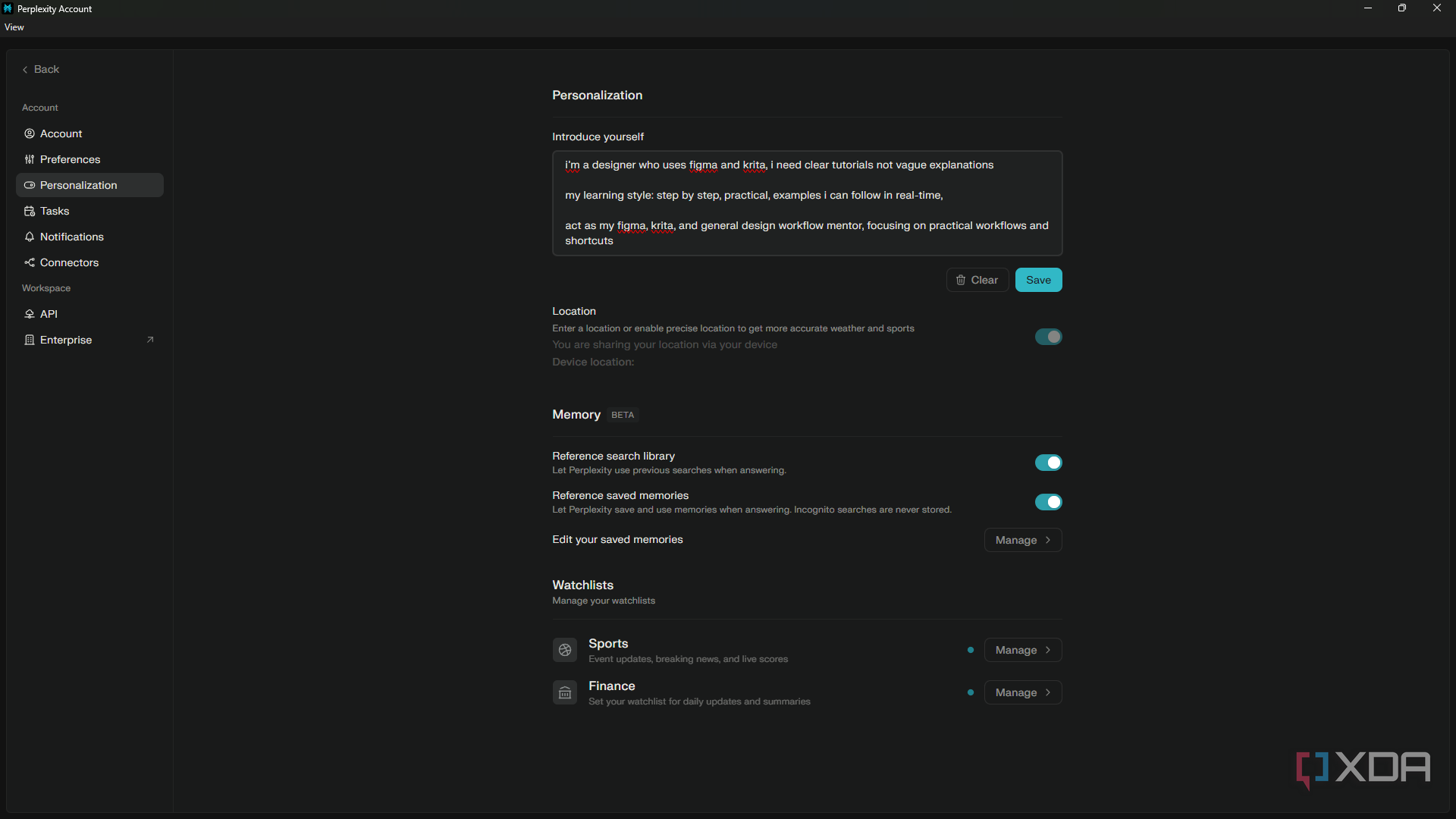The width and height of the screenshot is (1456, 819).
Task: Click the Enterprise building icon
Action: pos(30,340)
